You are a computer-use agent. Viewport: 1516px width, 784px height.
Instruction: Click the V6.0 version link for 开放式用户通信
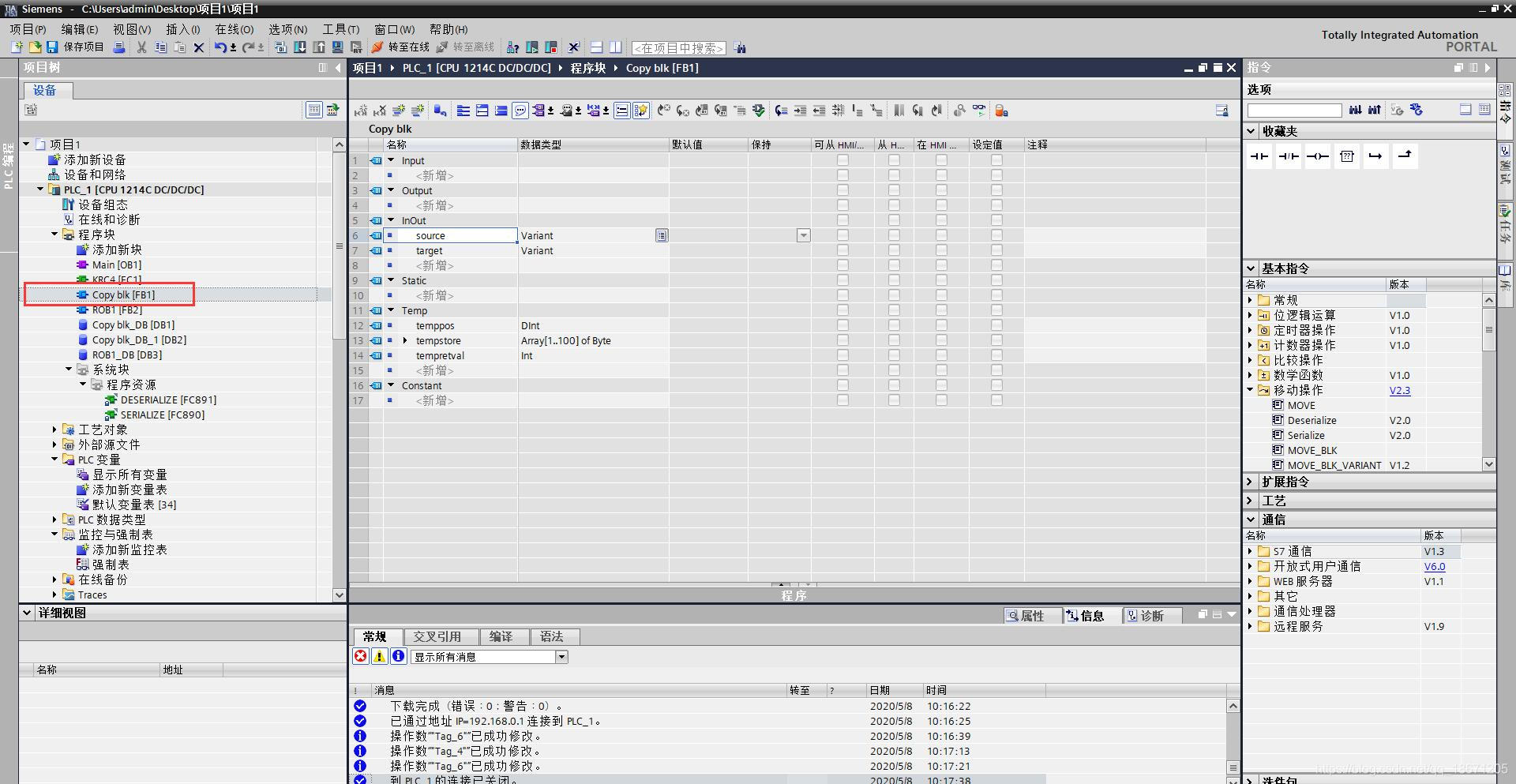(1435, 566)
